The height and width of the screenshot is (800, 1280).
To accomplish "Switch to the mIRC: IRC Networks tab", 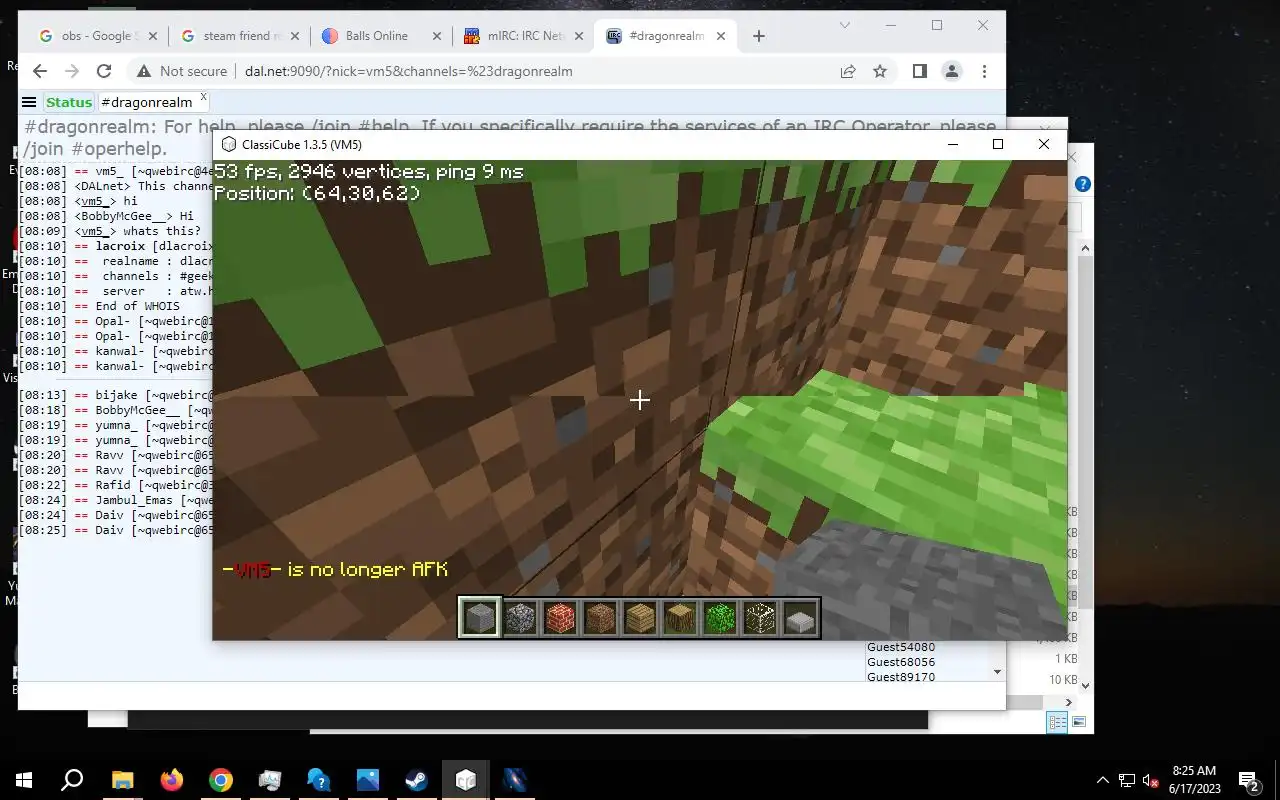I will click(x=523, y=36).
